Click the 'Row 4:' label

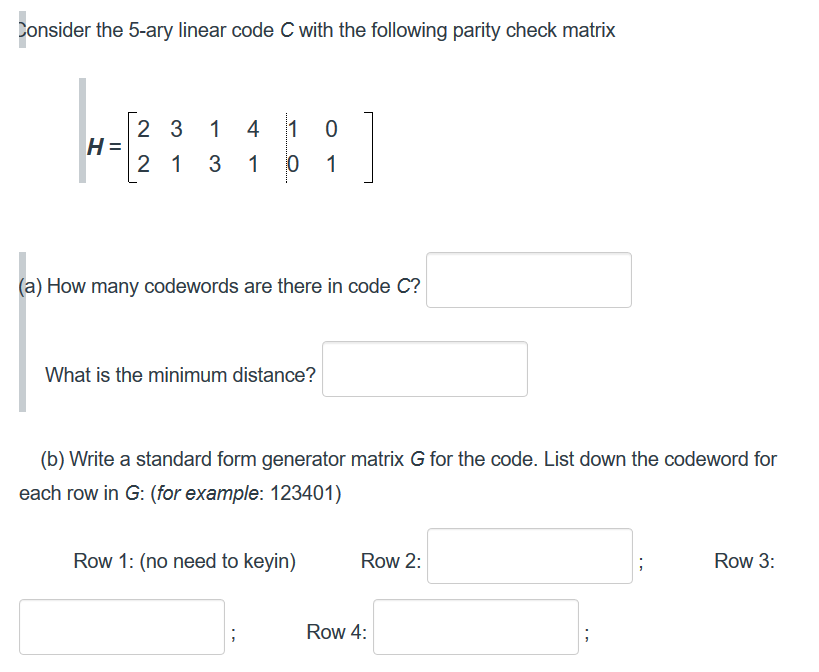tap(336, 632)
